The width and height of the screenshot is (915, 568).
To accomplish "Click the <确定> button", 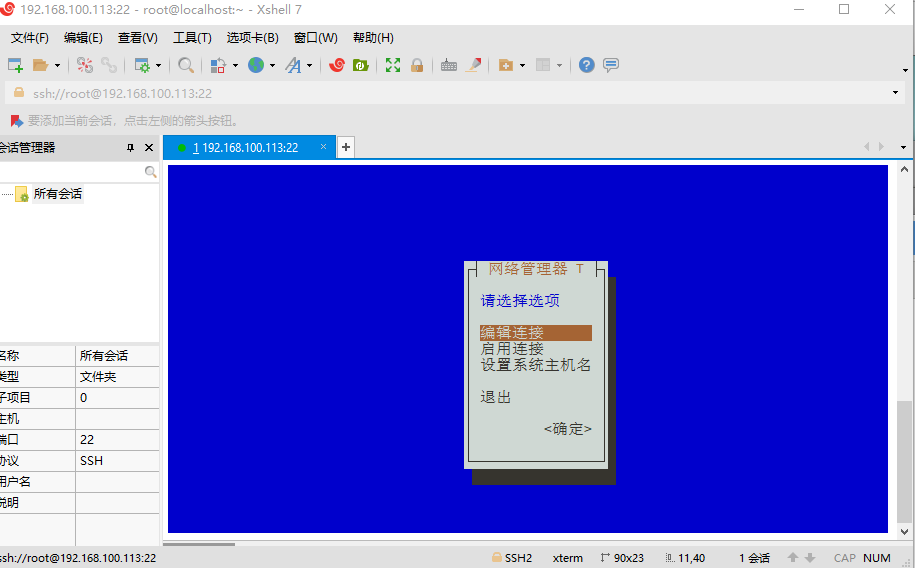I will pyautogui.click(x=568, y=429).
